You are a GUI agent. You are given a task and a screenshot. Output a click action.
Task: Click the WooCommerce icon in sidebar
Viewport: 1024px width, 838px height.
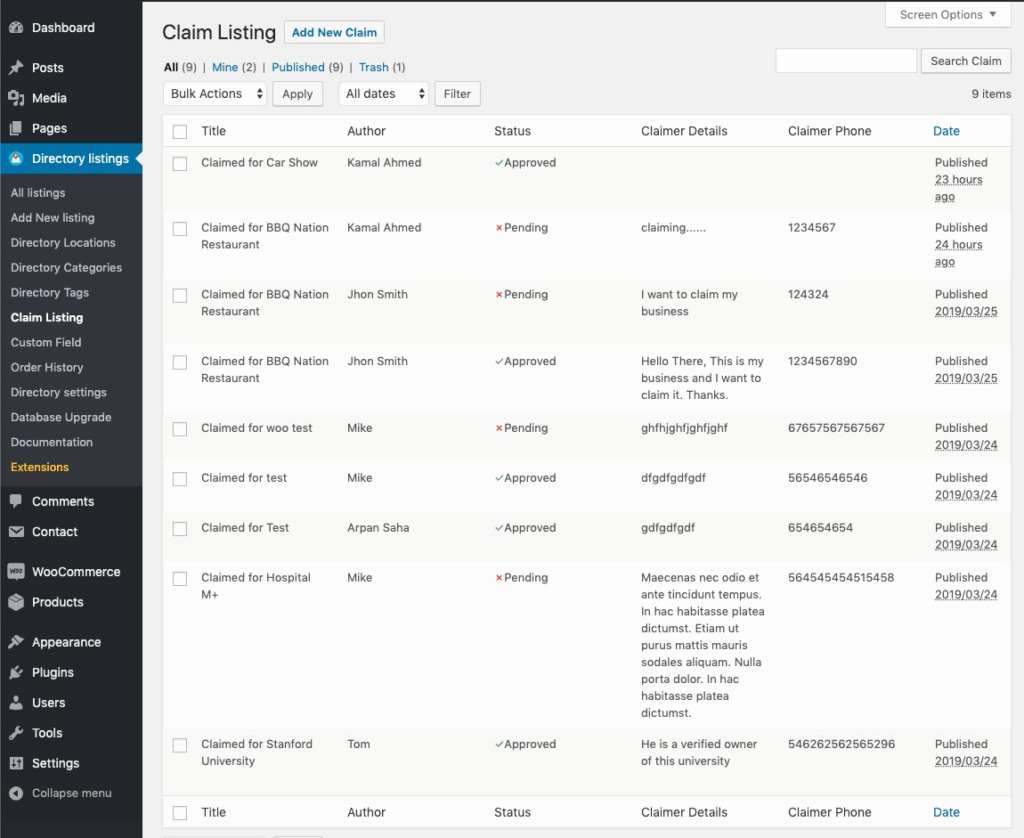16,572
